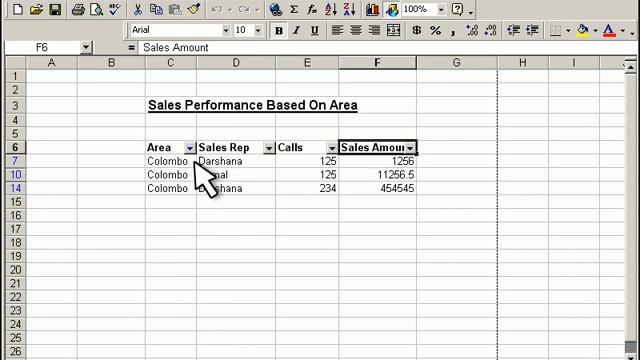
Task: Insert a hyperlink with the globe icon
Action: [276, 9]
